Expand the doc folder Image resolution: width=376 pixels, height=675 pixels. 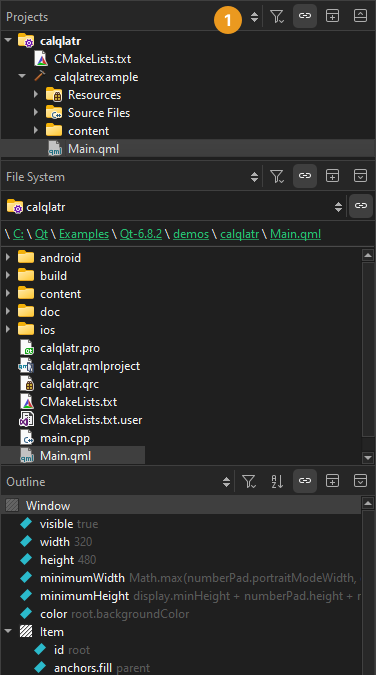8,312
